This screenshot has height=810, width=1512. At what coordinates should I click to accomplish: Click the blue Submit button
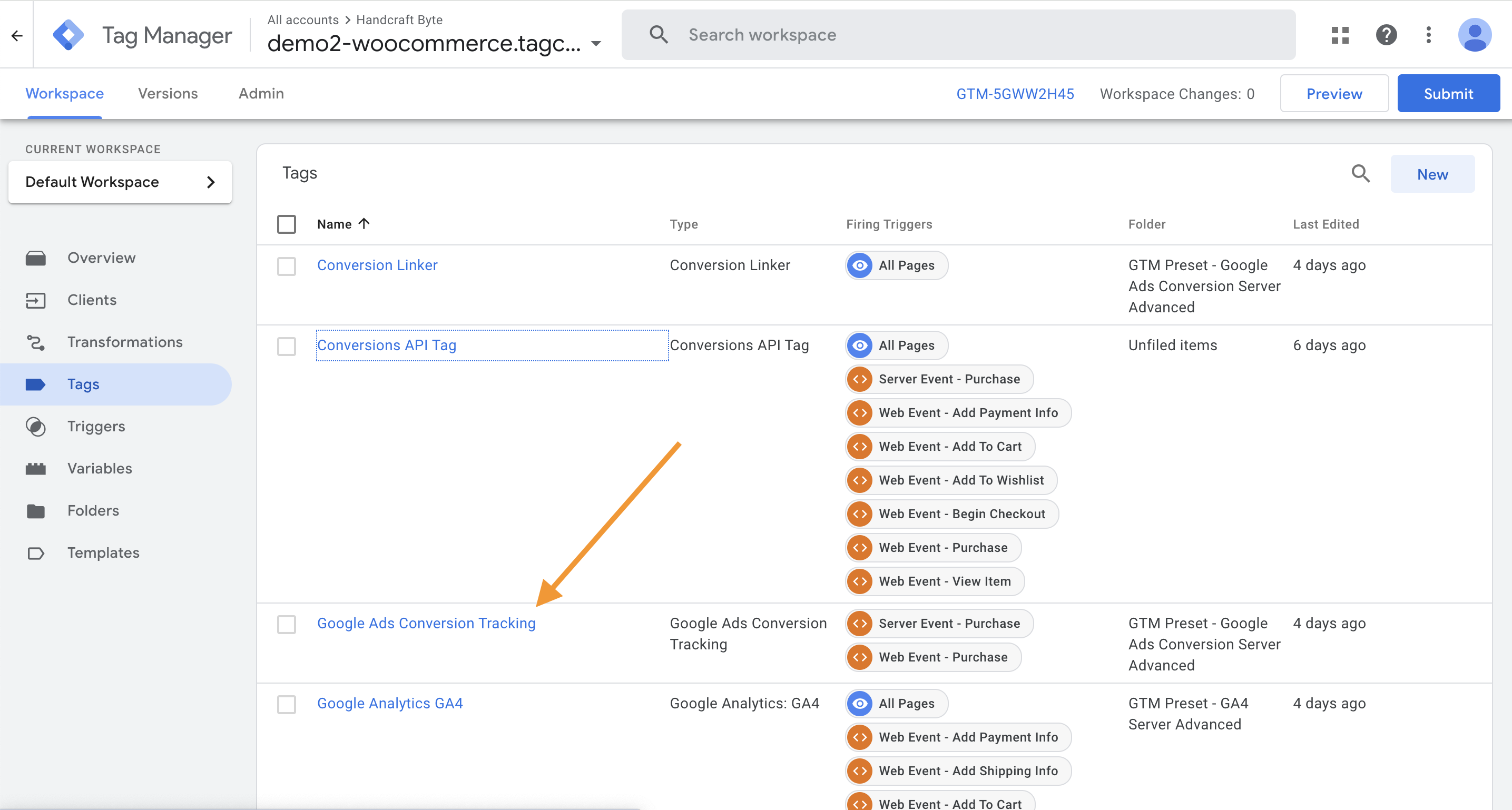[x=1447, y=94]
